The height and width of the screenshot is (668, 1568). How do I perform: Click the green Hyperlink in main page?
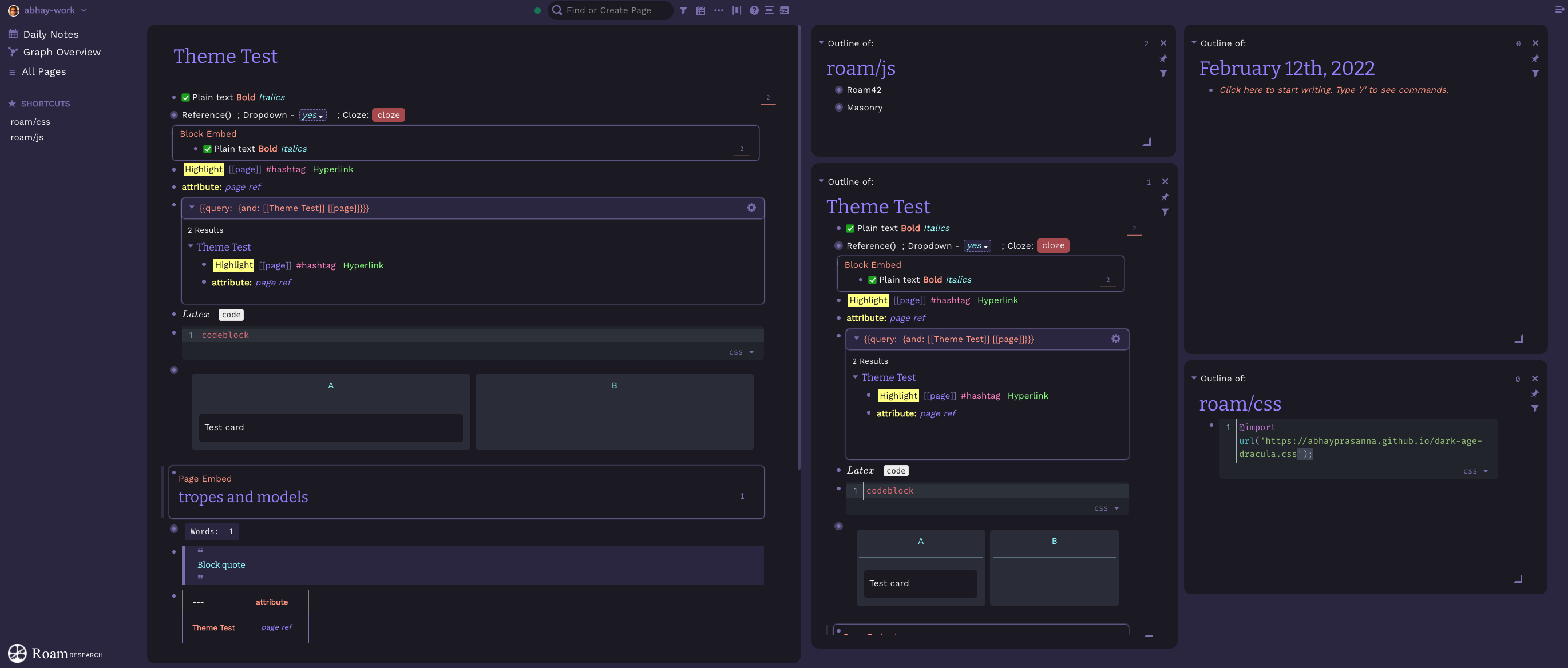(x=332, y=169)
